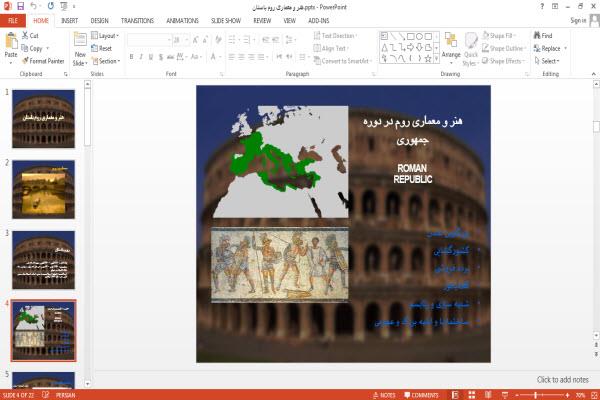Select the star shape in shapes gallery

[x=428, y=58]
